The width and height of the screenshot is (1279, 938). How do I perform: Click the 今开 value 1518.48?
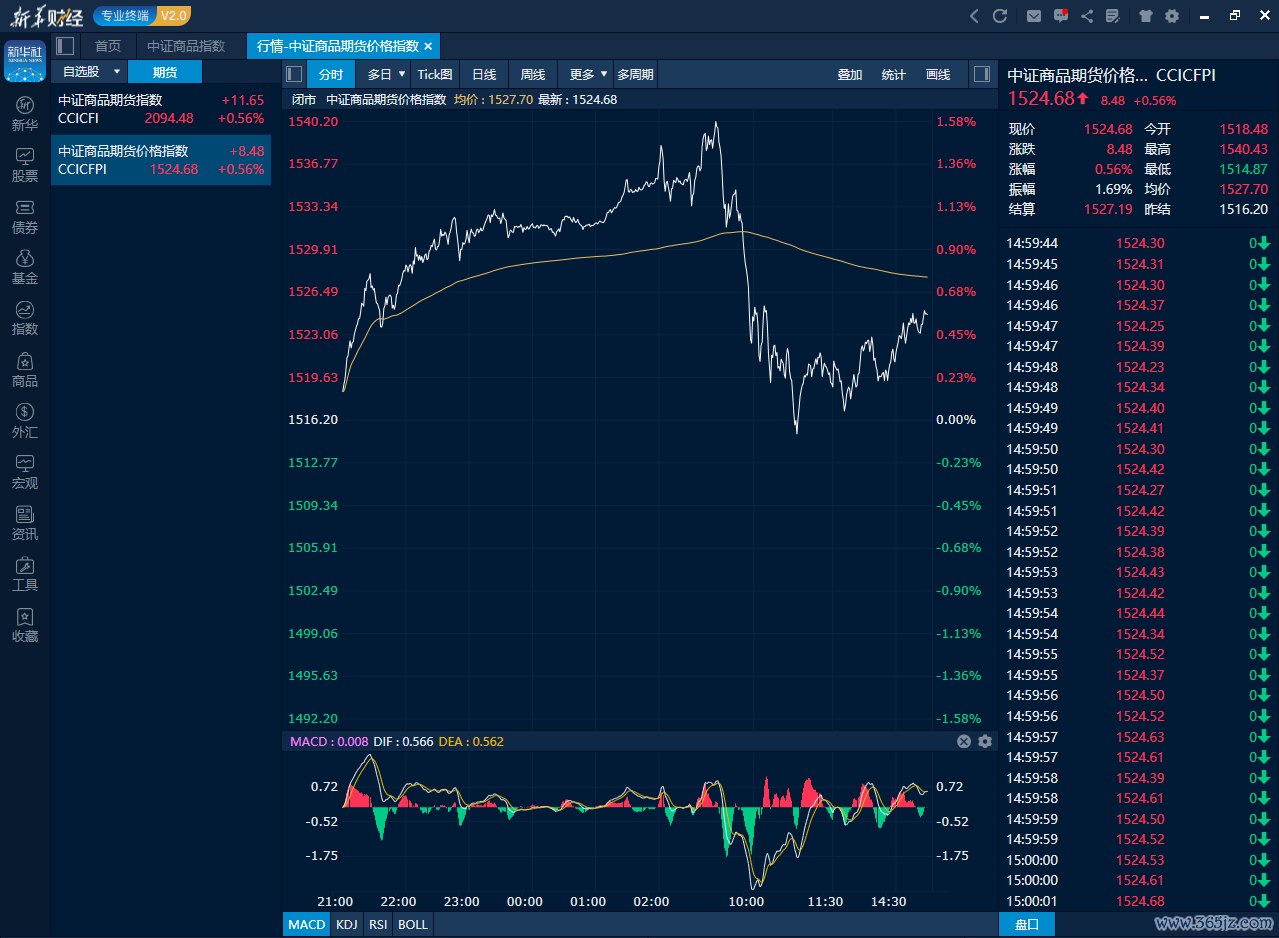(1243, 129)
